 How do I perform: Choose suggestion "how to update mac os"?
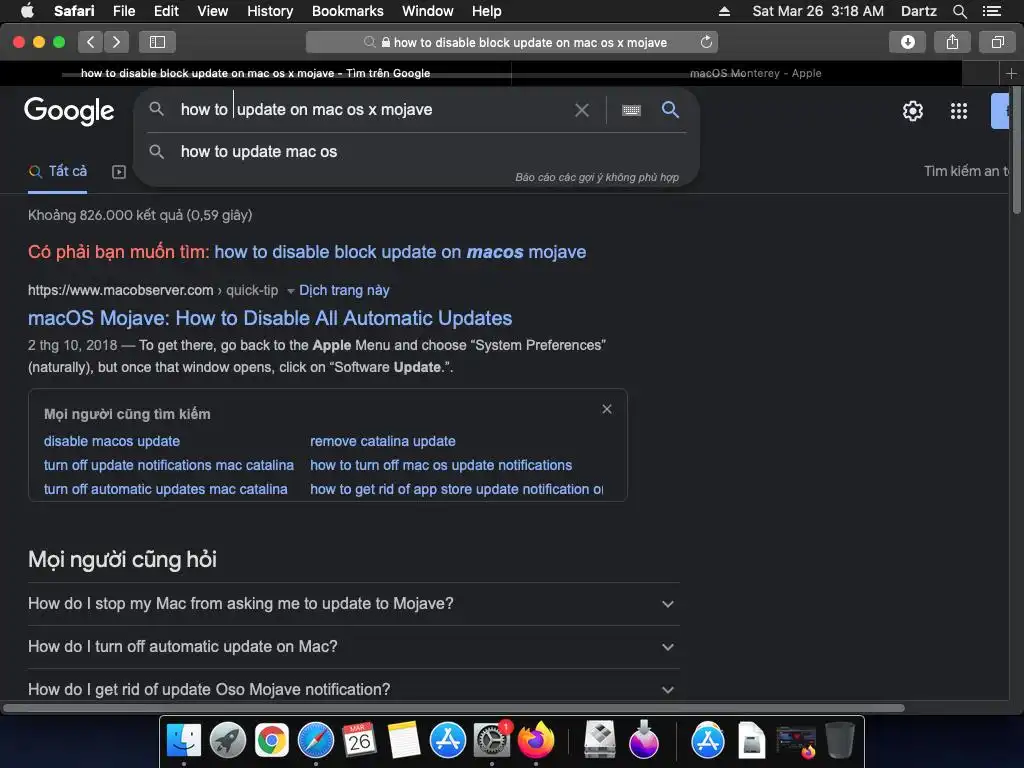(x=259, y=152)
